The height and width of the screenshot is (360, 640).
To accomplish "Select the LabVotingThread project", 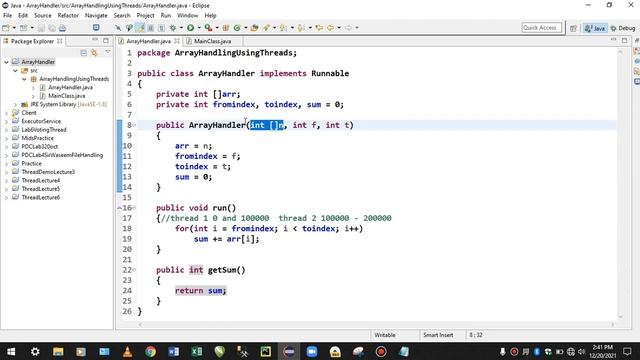I will (x=44, y=130).
